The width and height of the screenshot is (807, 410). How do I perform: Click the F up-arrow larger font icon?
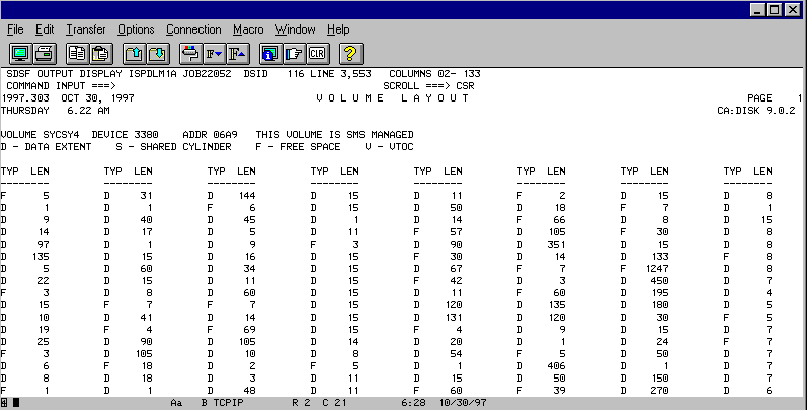238,54
